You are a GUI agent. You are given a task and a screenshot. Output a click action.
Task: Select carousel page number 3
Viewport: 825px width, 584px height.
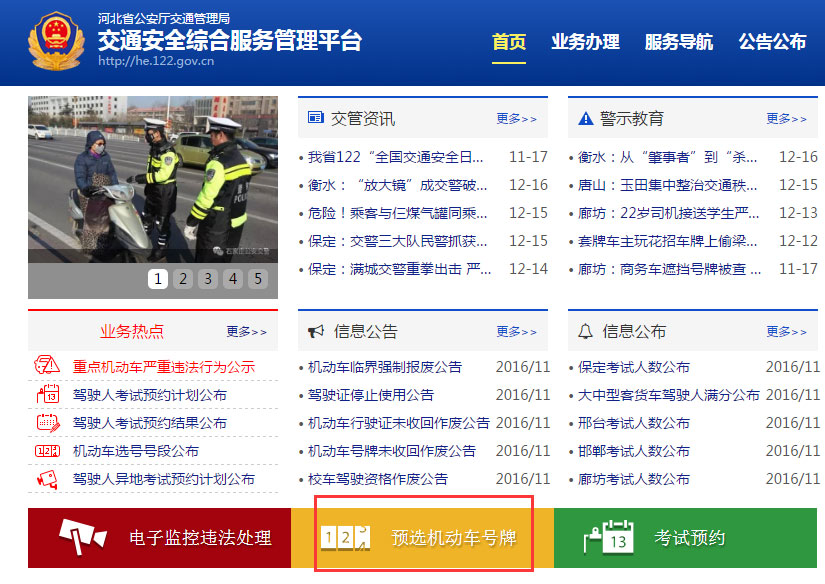pyautogui.click(x=207, y=278)
